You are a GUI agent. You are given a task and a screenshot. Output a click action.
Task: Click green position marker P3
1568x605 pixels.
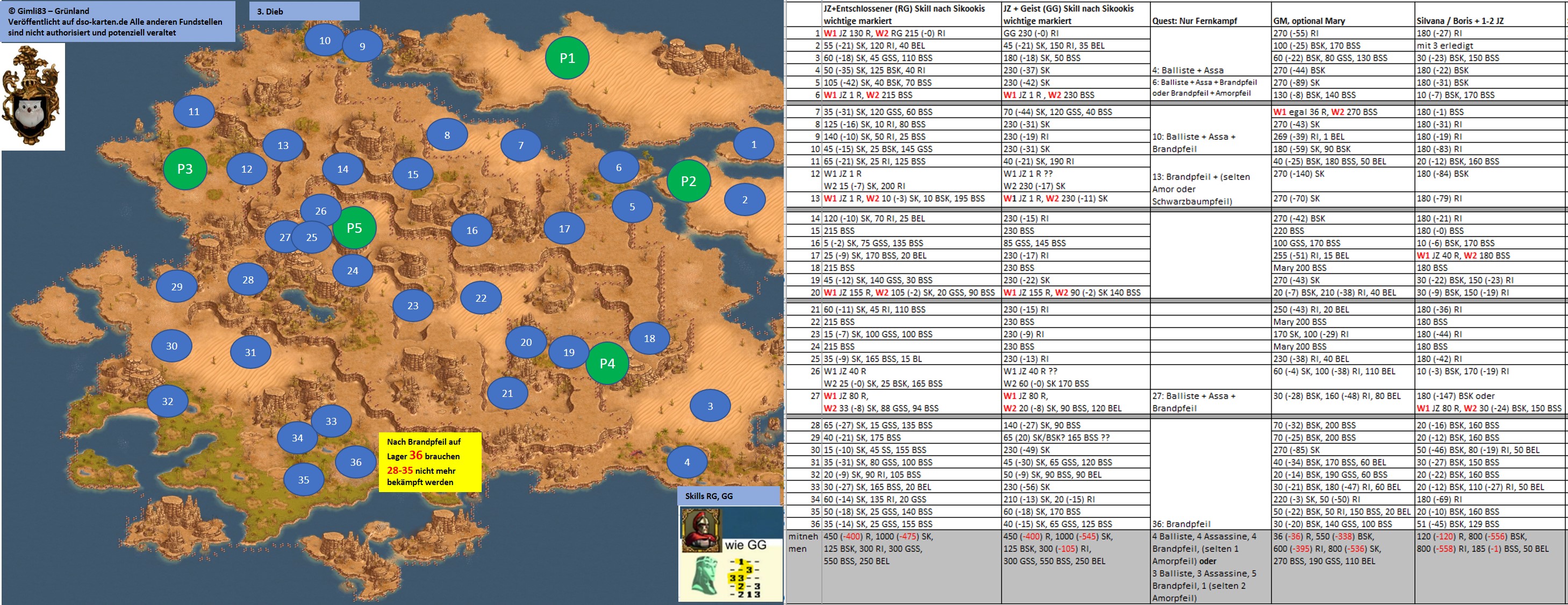(x=185, y=169)
